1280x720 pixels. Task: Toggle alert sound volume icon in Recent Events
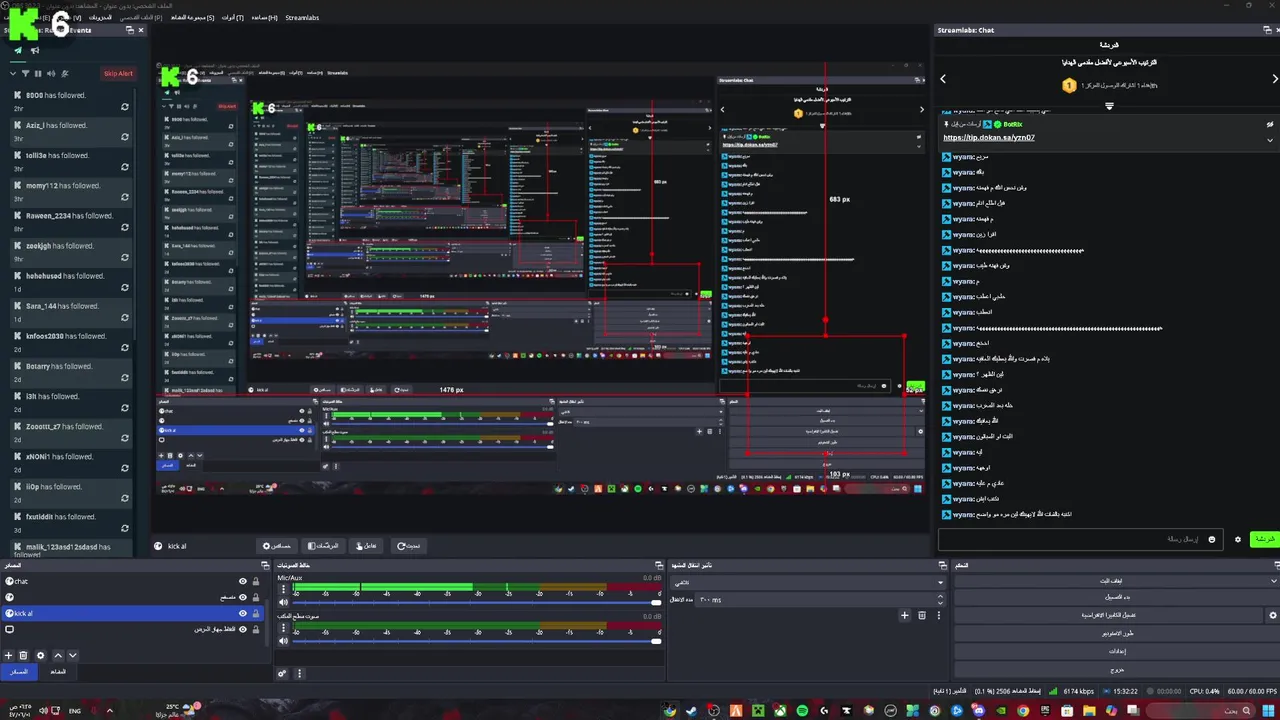click(50, 73)
